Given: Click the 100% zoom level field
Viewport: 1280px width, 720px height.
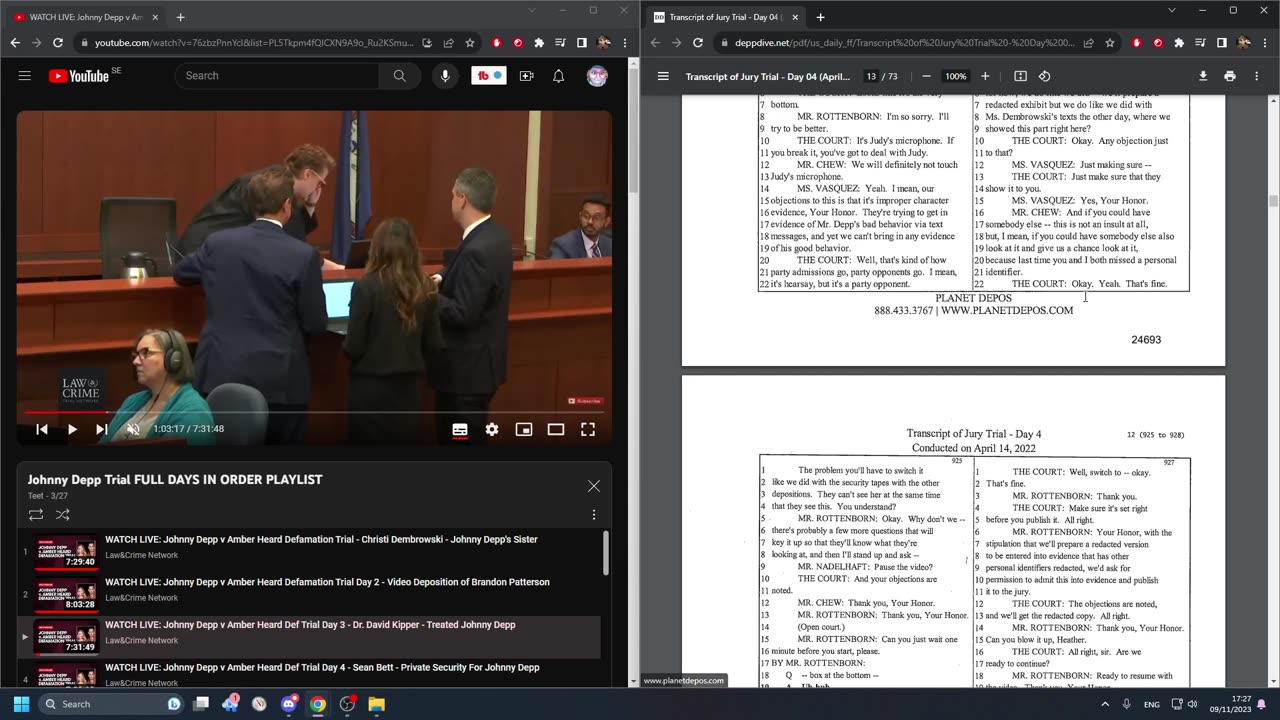Looking at the screenshot, I should click(956, 76).
